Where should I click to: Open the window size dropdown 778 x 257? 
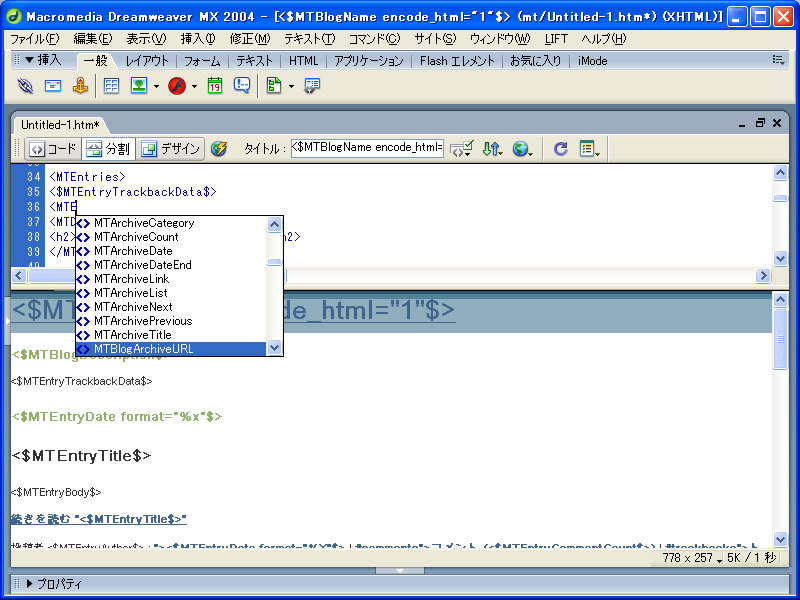692,558
